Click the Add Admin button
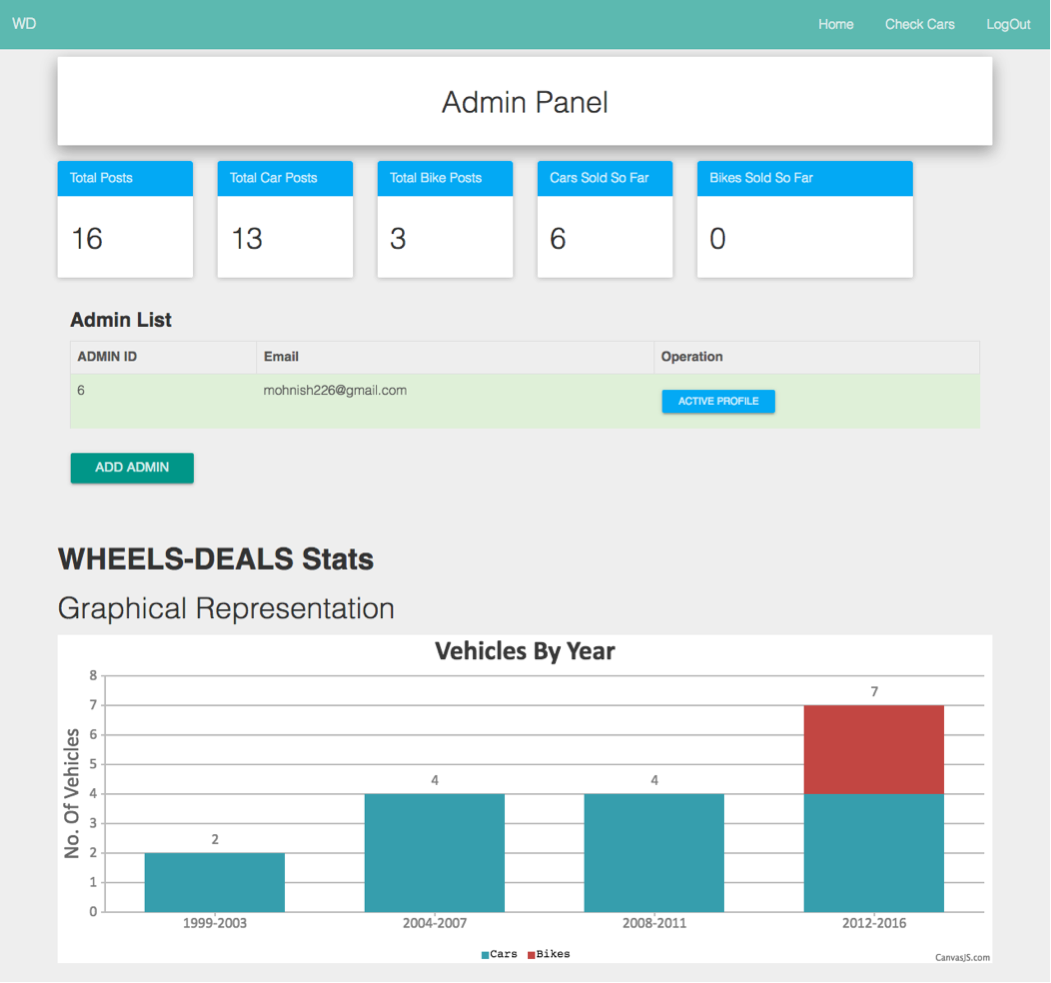This screenshot has height=983, width=1051. pos(132,467)
